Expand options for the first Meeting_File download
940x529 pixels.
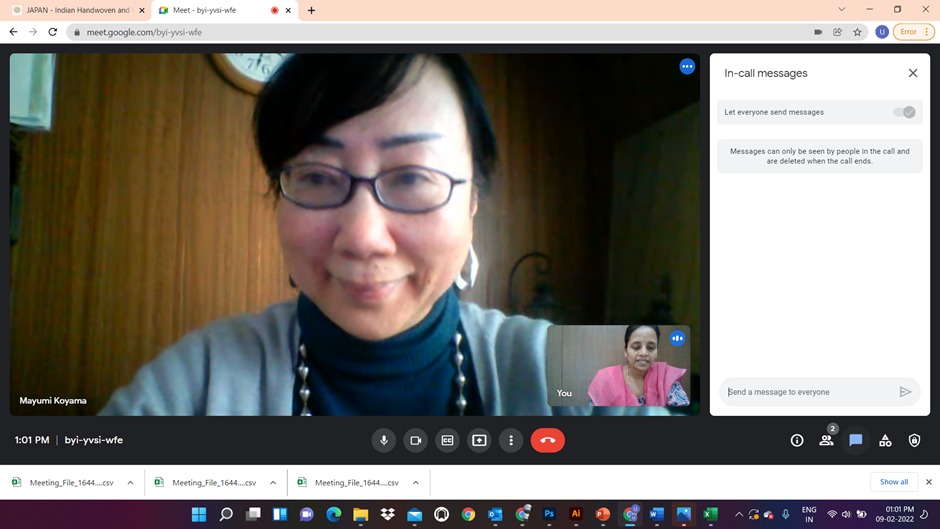[130, 483]
